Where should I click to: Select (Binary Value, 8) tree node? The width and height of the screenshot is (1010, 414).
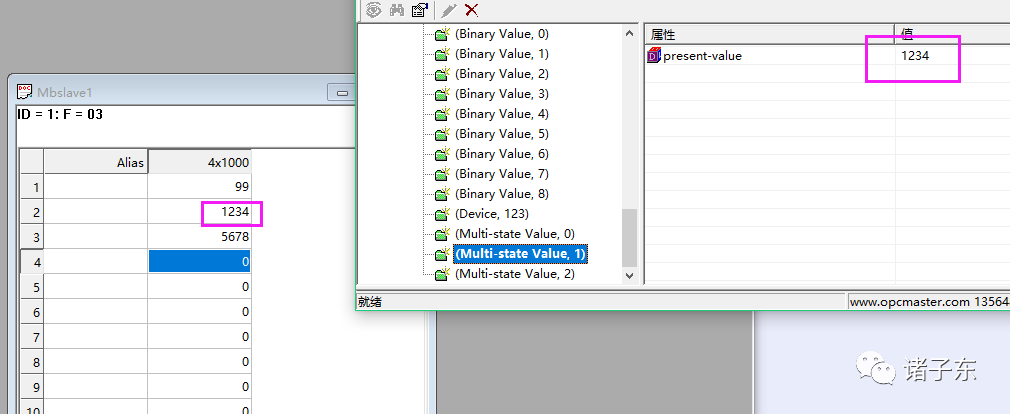(502, 193)
